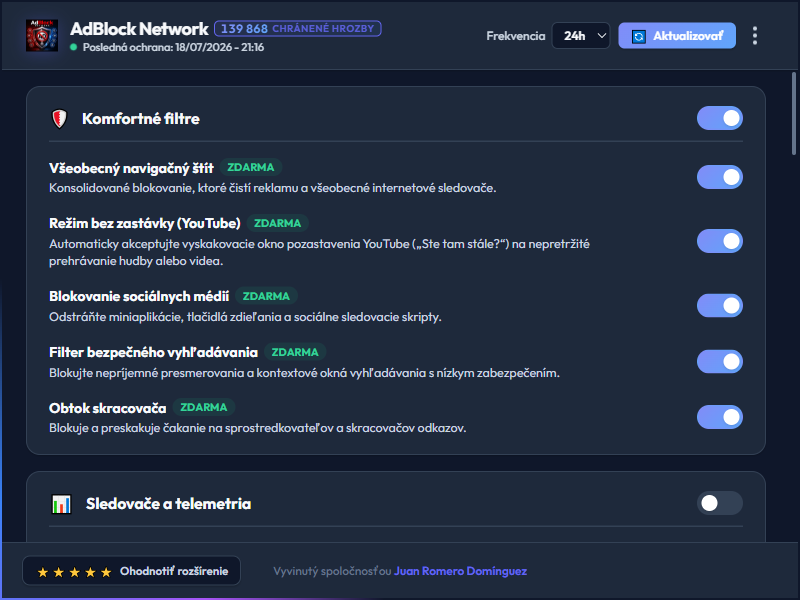
Task: Click the refresh icon inside Aktualizovať button
Action: coord(639,36)
